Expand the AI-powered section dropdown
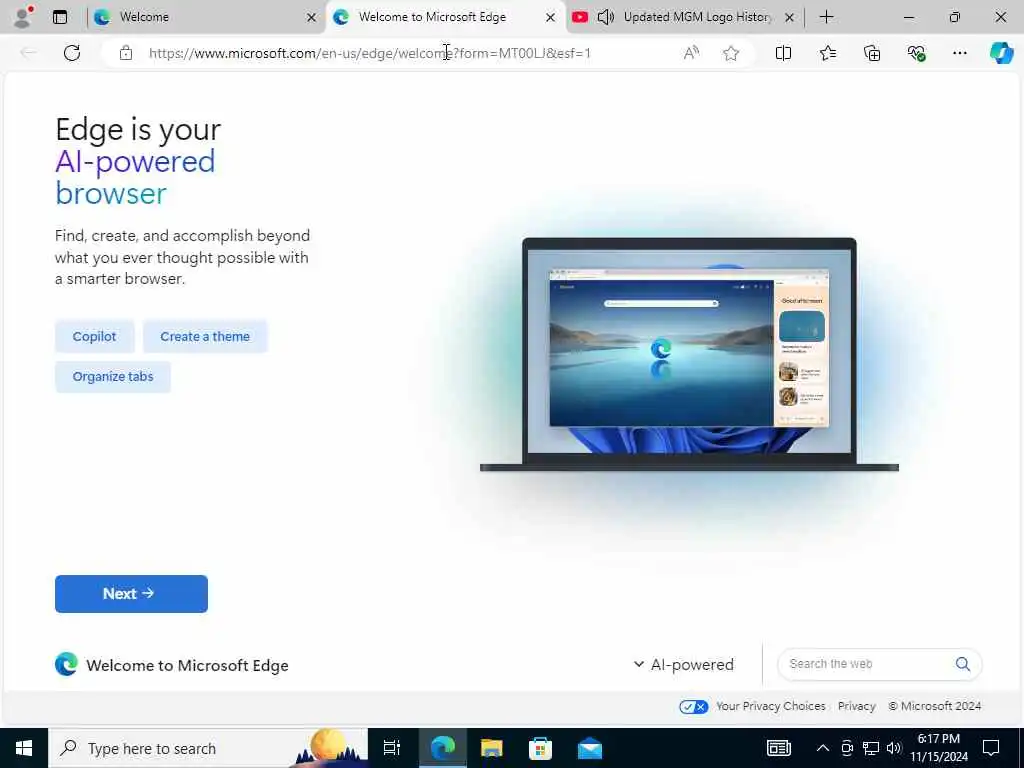 684,665
